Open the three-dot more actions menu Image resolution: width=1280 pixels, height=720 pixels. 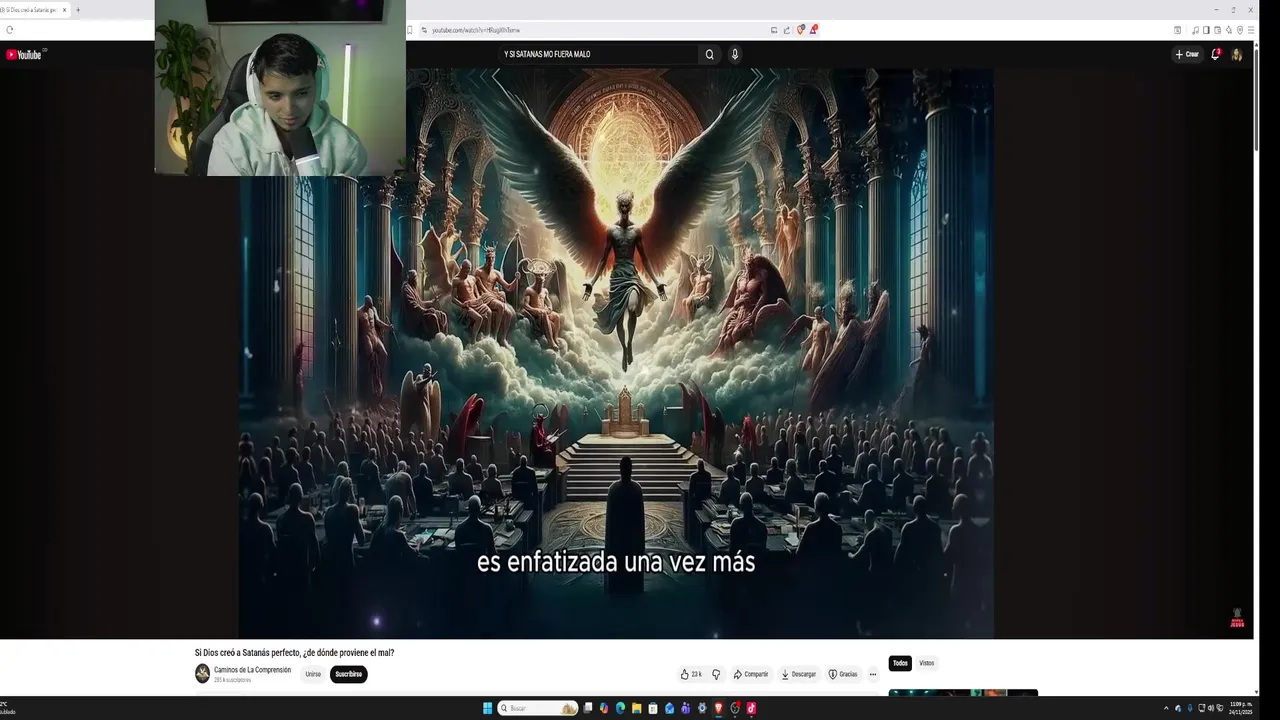873,674
